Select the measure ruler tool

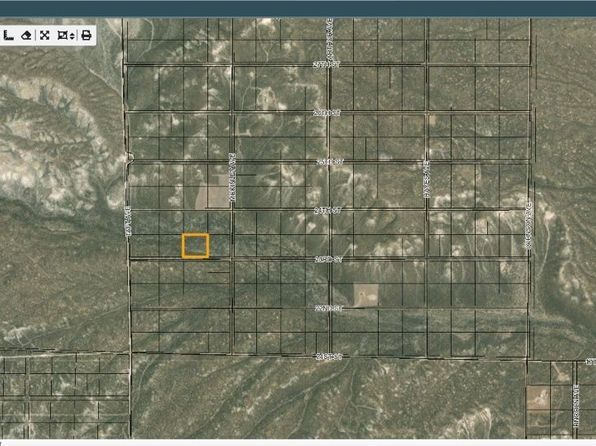coord(9,36)
